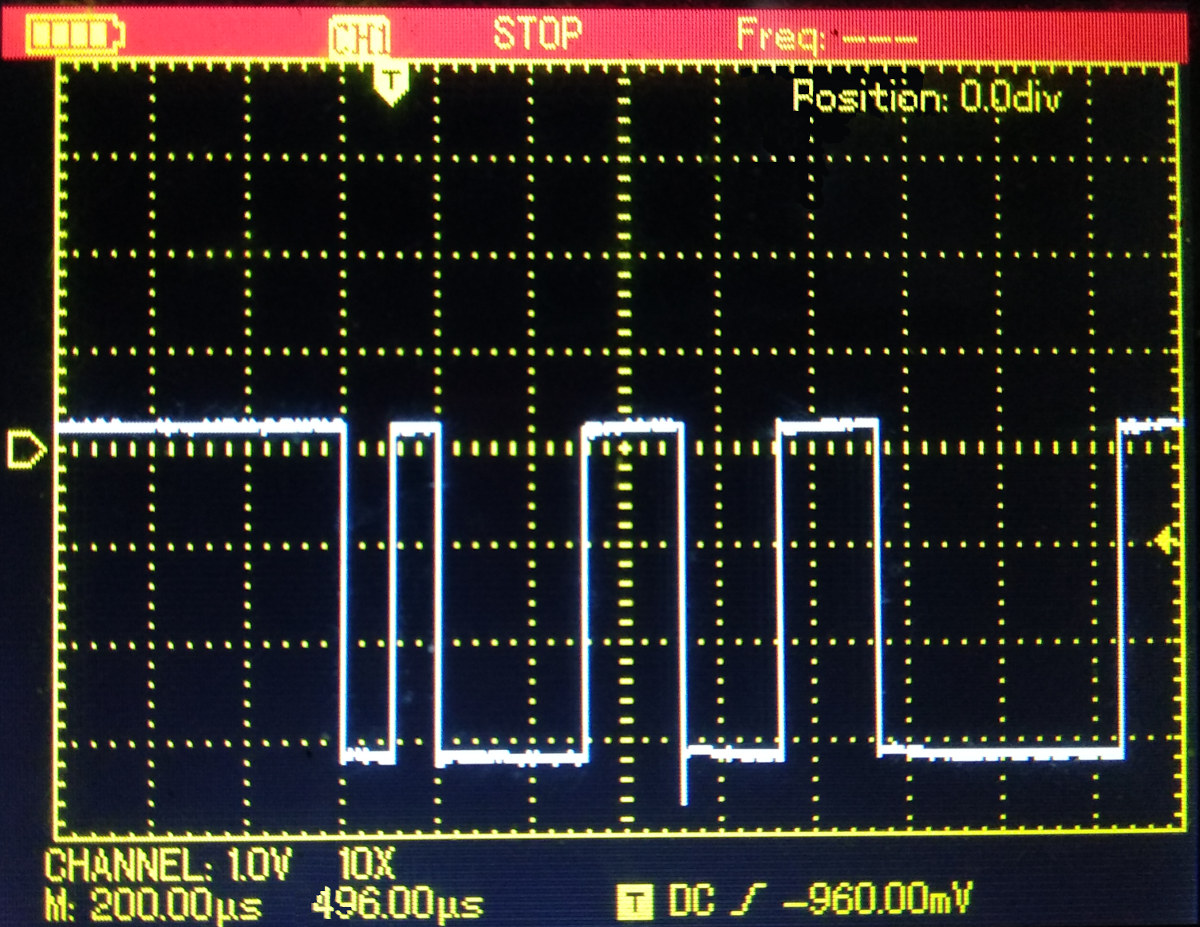Viewport: 1200px width, 927px height.
Task: Select the CH1 channel indicator
Action: [359, 39]
